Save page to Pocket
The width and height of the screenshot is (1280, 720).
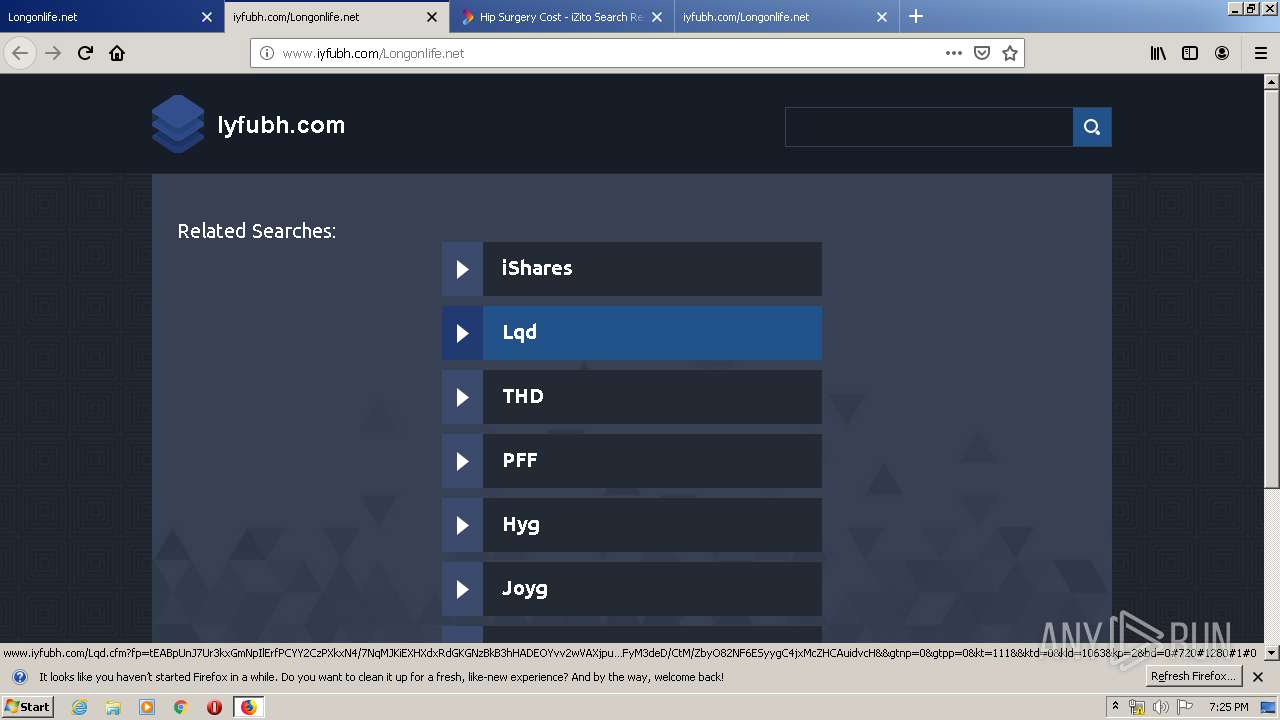(982, 53)
